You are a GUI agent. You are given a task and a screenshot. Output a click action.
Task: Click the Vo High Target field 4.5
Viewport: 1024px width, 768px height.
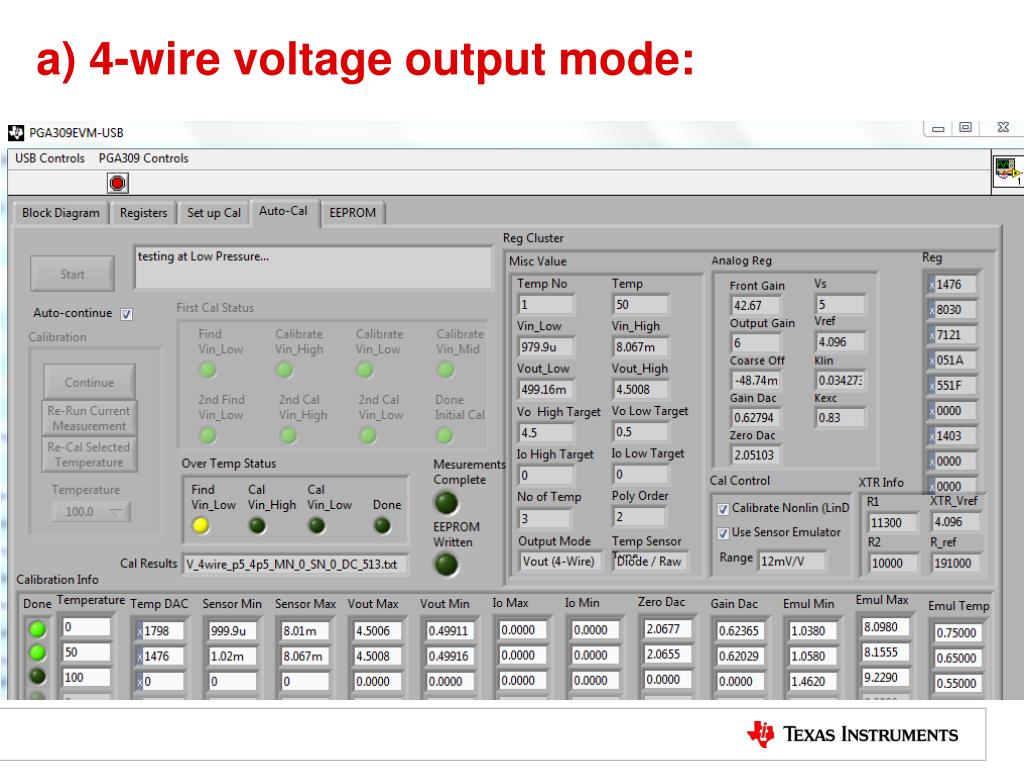tap(546, 432)
